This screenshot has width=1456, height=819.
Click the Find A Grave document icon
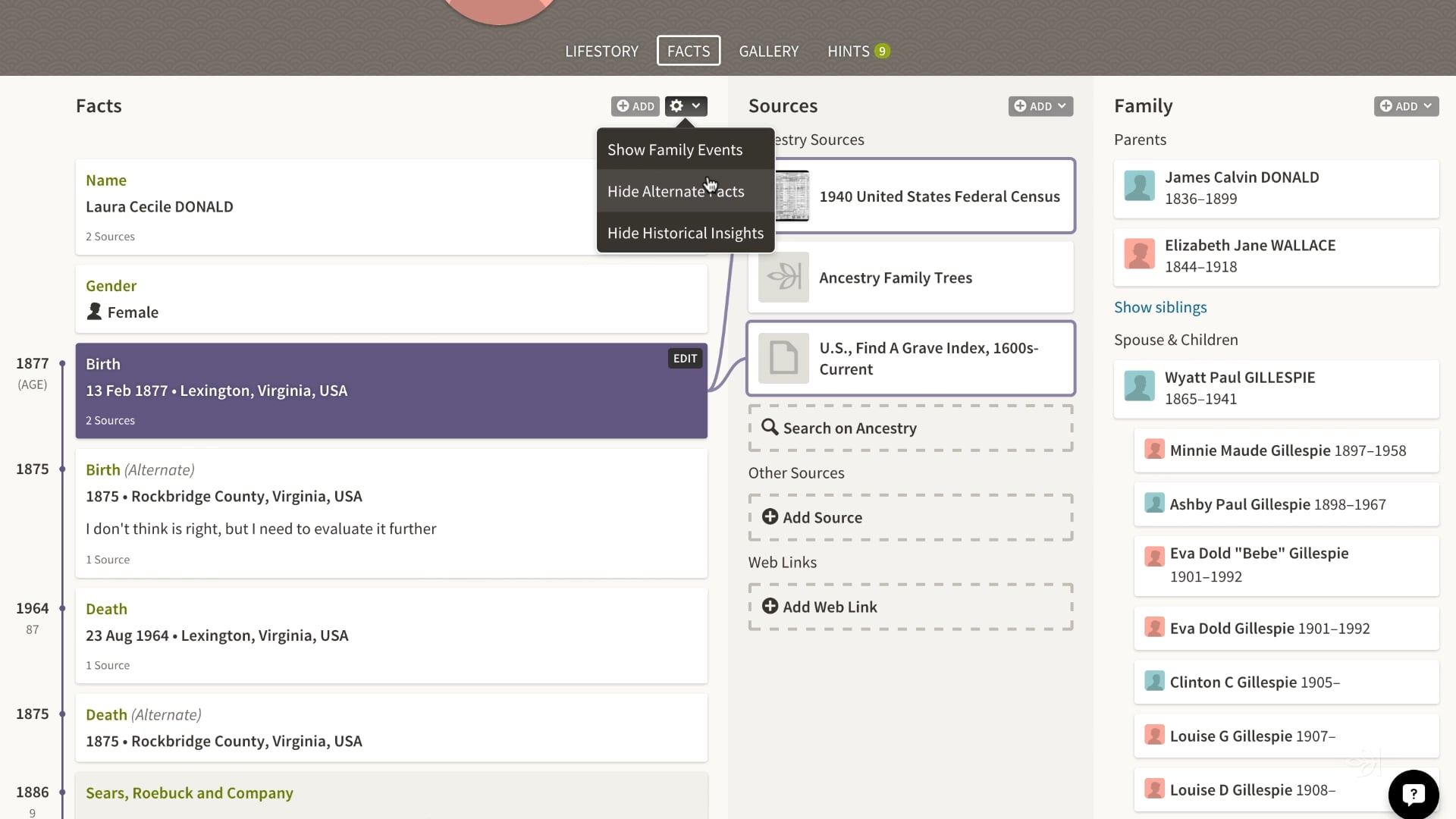point(783,358)
